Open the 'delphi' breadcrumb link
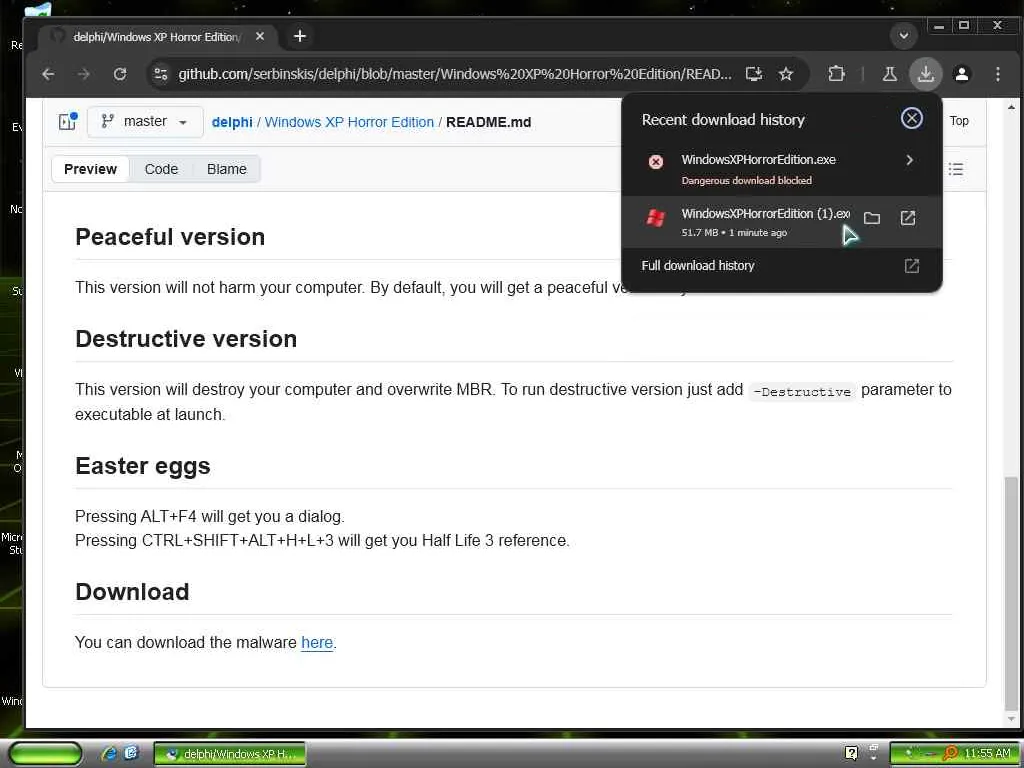 tap(232, 122)
